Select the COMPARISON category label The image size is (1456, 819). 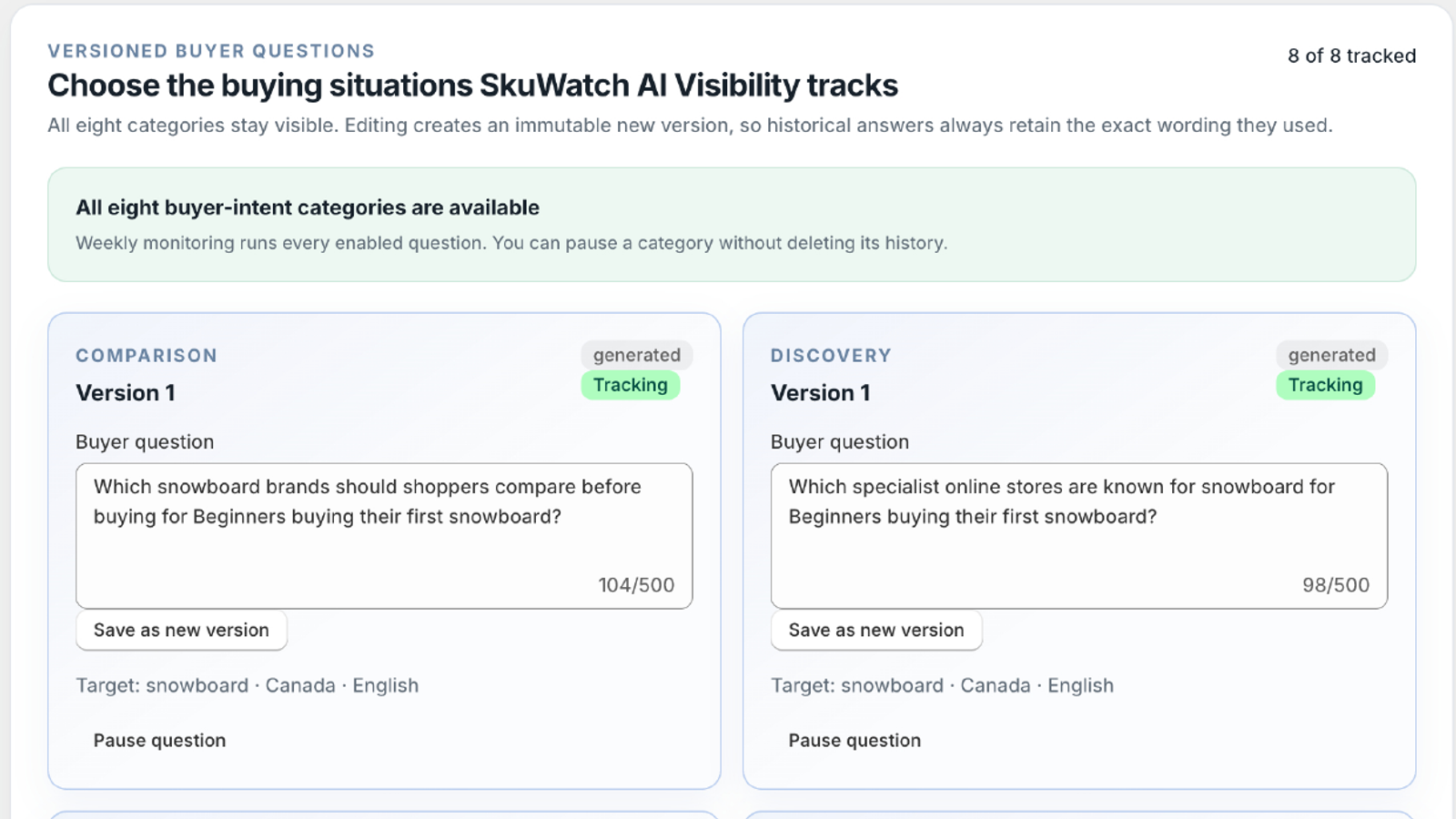click(147, 356)
